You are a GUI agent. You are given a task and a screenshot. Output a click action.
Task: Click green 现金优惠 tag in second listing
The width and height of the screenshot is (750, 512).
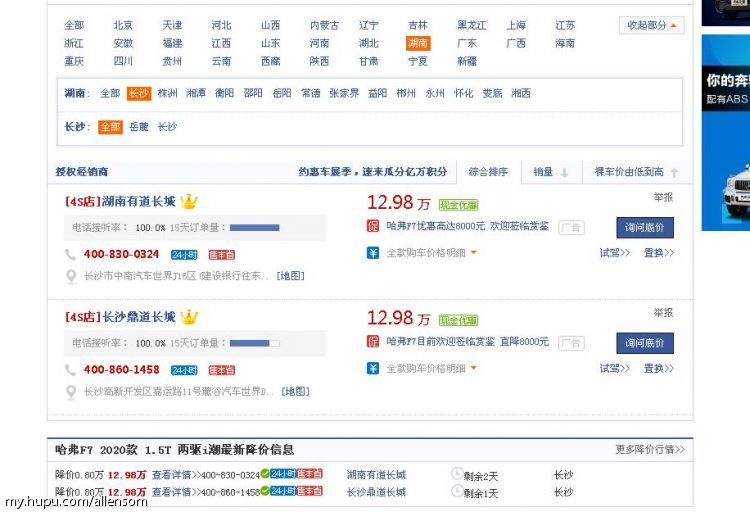click(x=459, y=320)
